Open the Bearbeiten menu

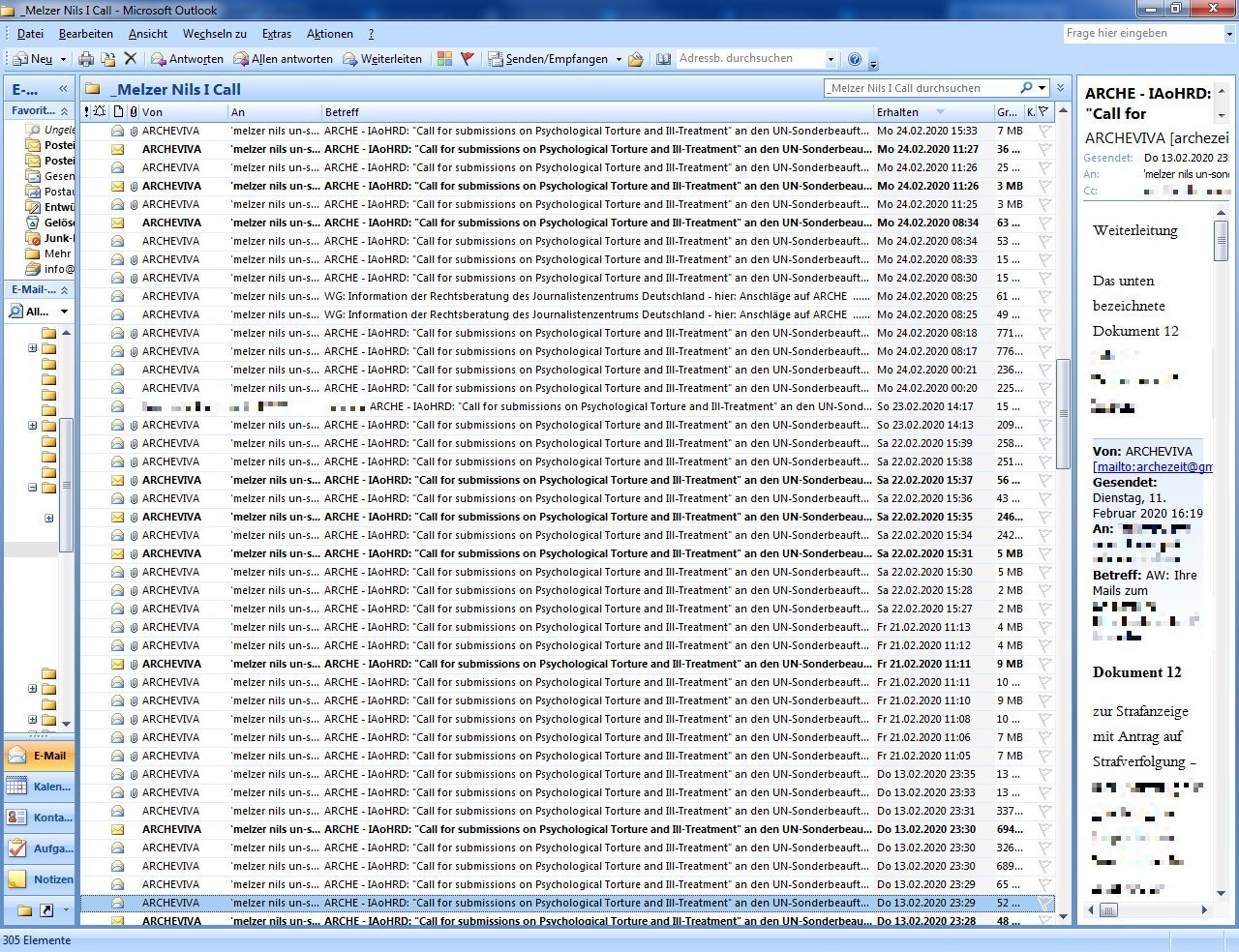(x=86, y=34)
